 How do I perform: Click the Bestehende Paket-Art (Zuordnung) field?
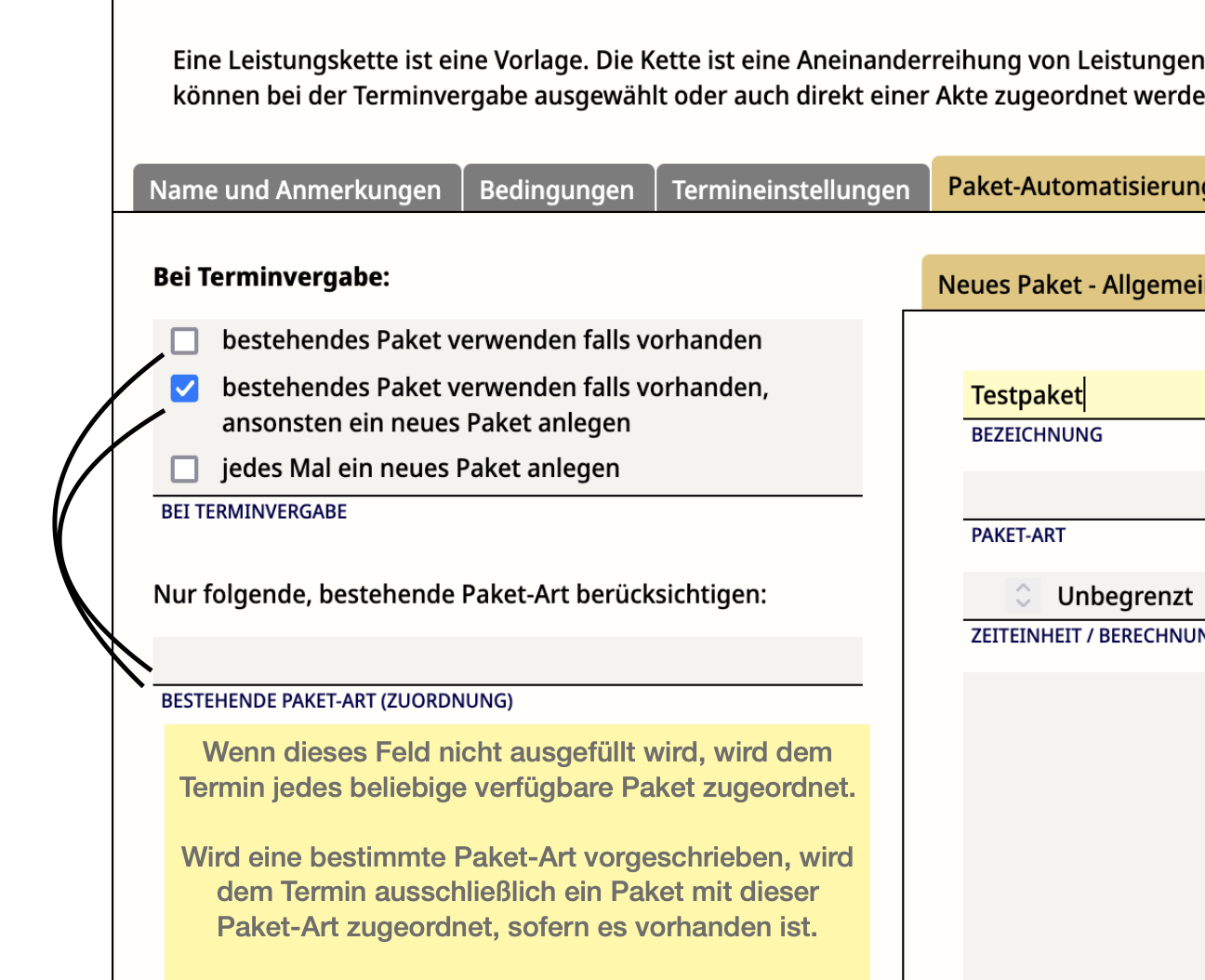click(508, 660)
